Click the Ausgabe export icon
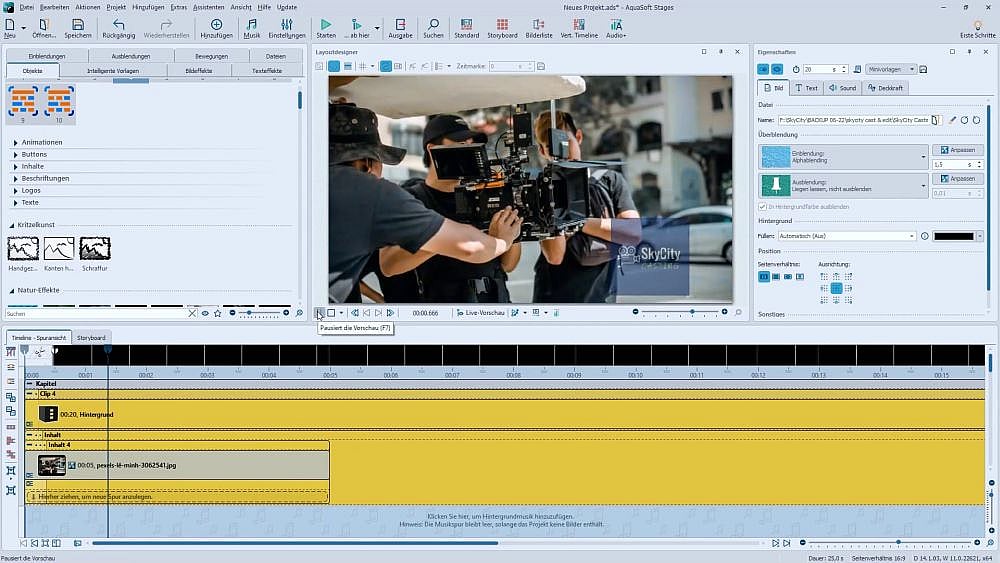Screen dimensions: 1000x563 pos(400,25)
